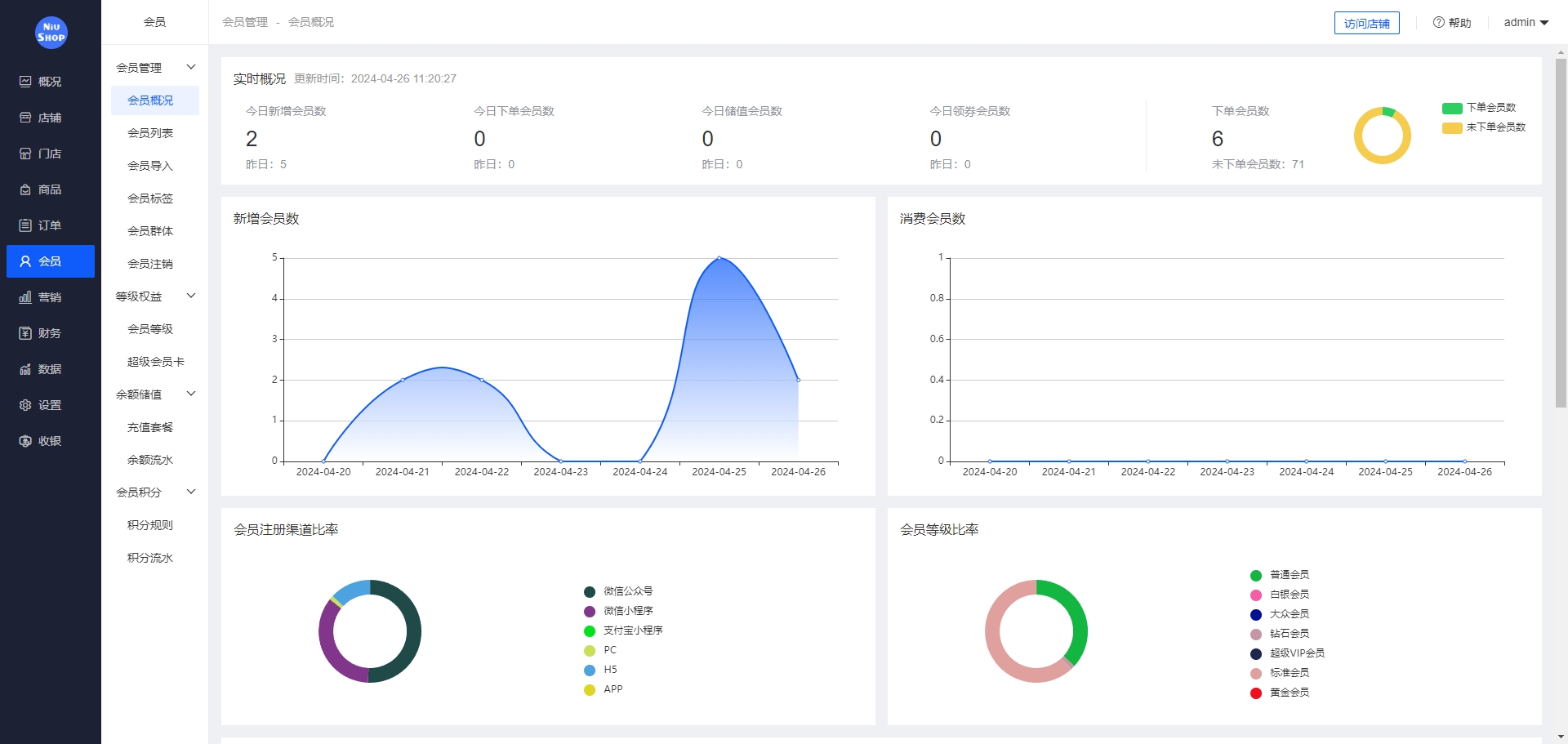This screenshot has width=1568, height=744.
Task: Click the 普通会员 green legend swatch
Action: 1256,575
